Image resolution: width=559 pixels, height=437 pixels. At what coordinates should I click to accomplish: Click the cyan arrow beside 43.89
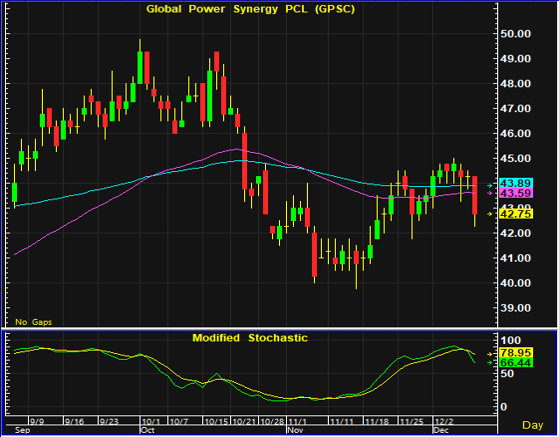(x=490, y=185)
